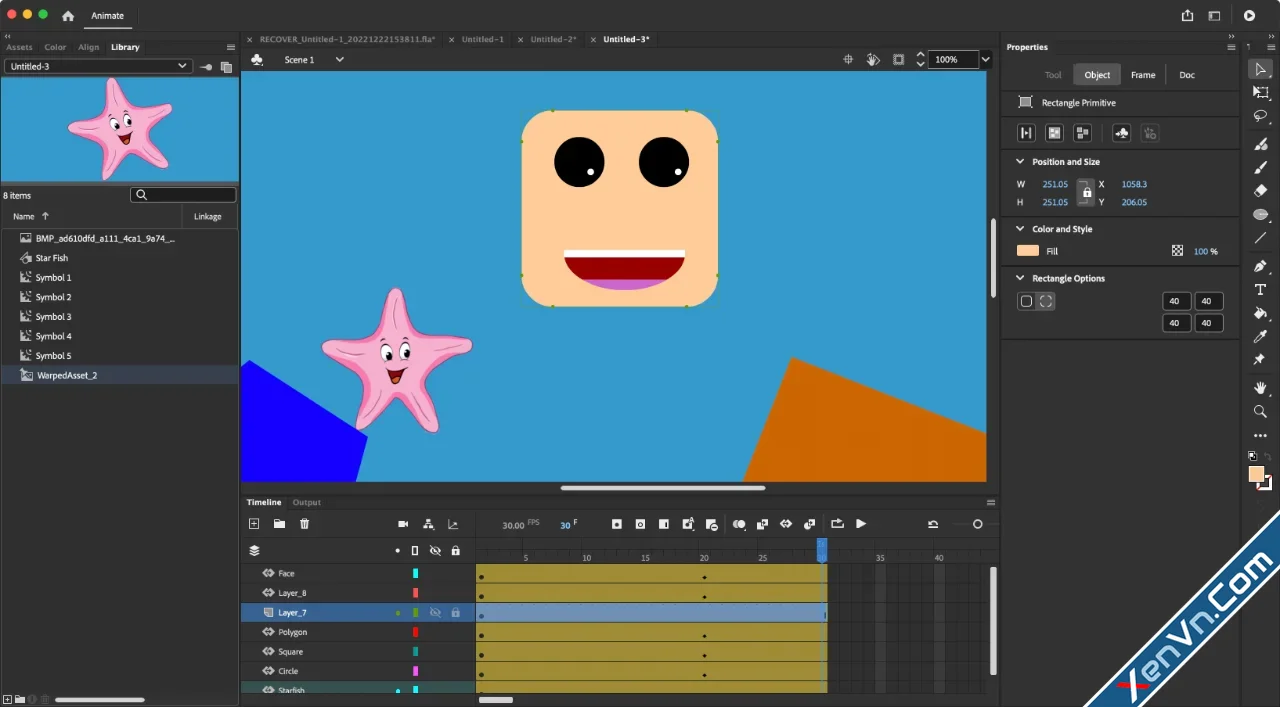Screen dimensions: 1280x707
Task: Play the timeline animation
Action: coord(861,524)
